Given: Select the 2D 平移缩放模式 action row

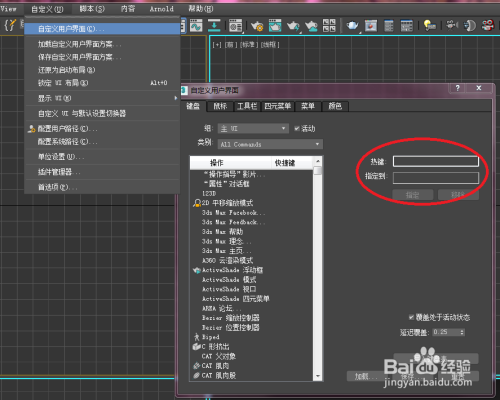Looking at the screenshot, I should (251, 203).
